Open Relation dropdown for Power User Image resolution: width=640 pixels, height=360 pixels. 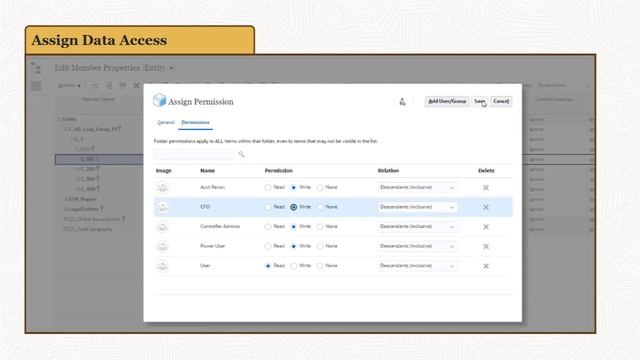click(417, 246)
